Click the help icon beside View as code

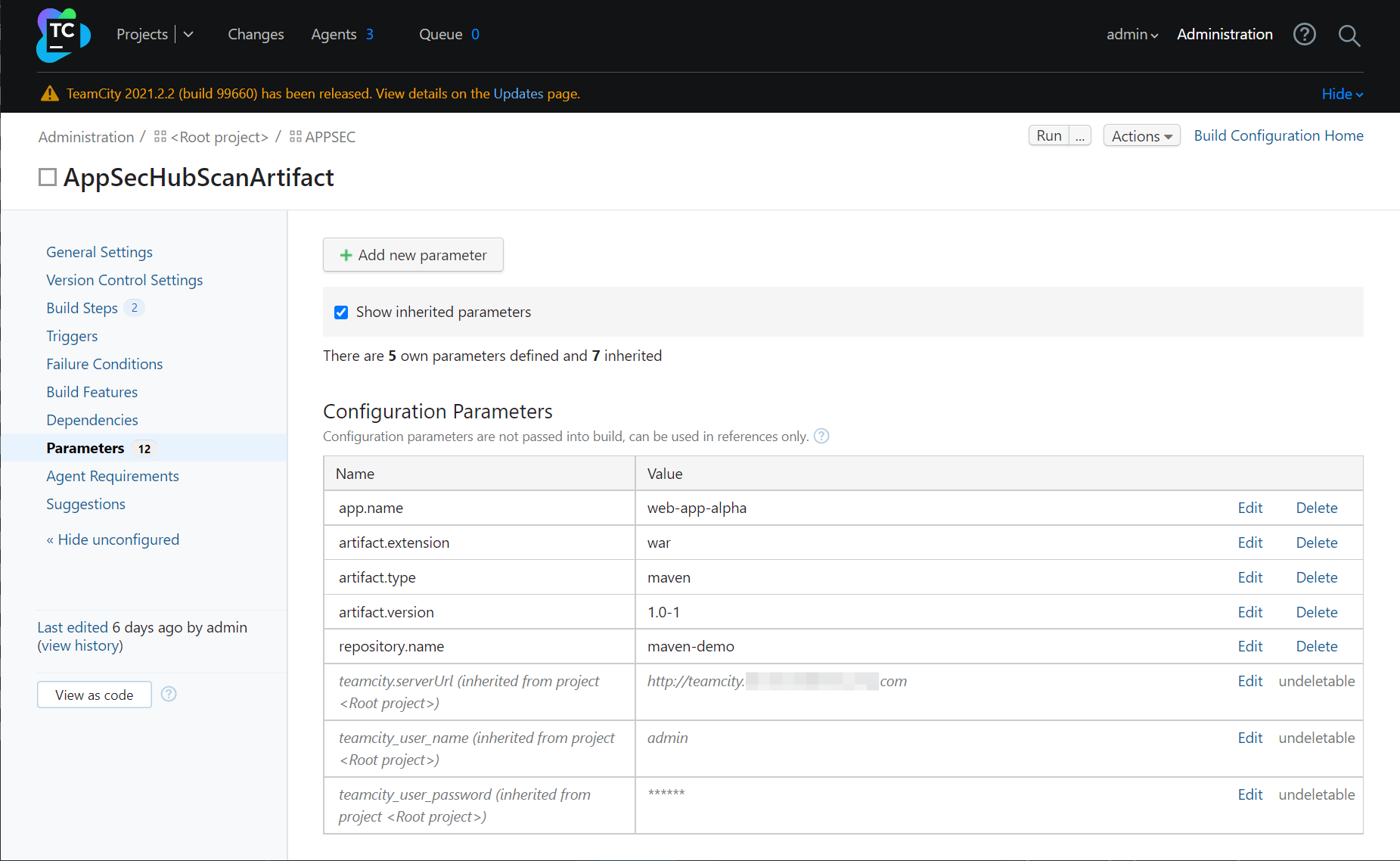pos(169,694)
